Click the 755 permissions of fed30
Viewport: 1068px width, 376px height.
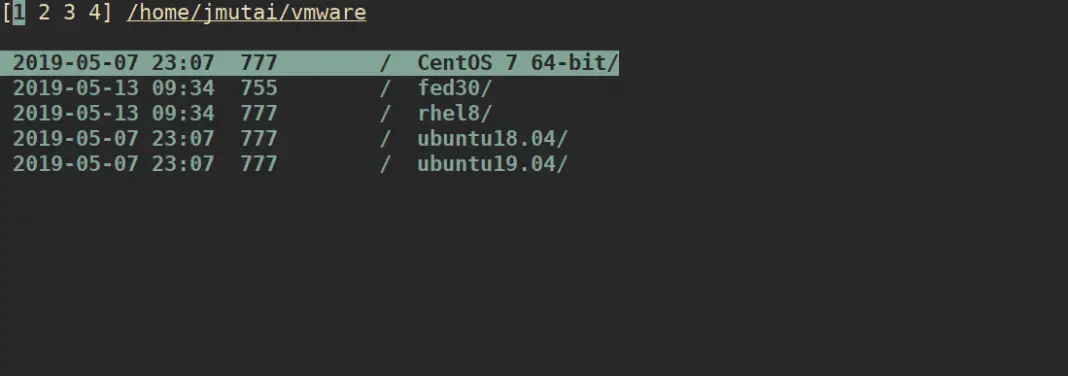point(259,88)
